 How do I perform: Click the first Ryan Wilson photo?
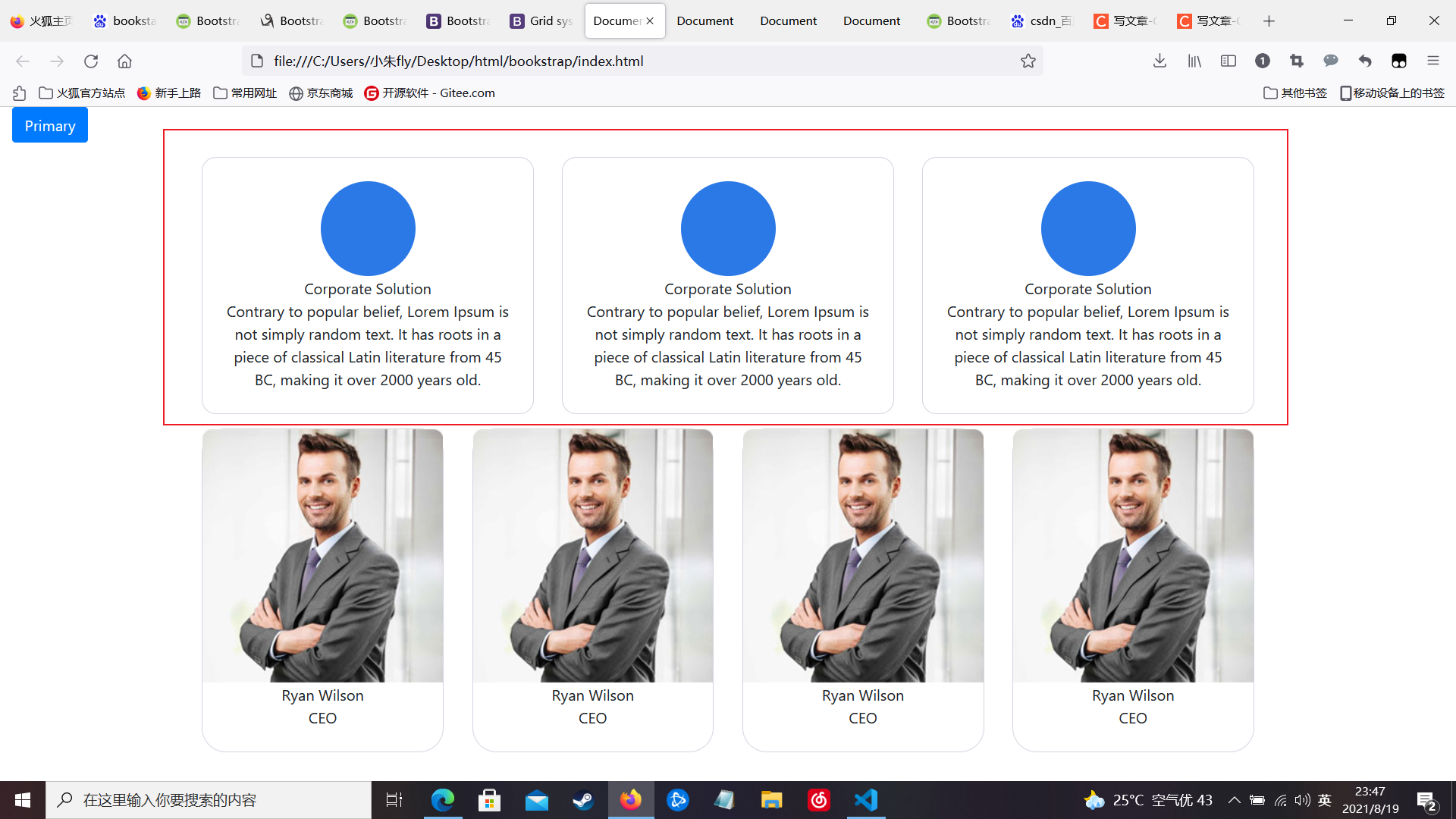coord(322,555)
